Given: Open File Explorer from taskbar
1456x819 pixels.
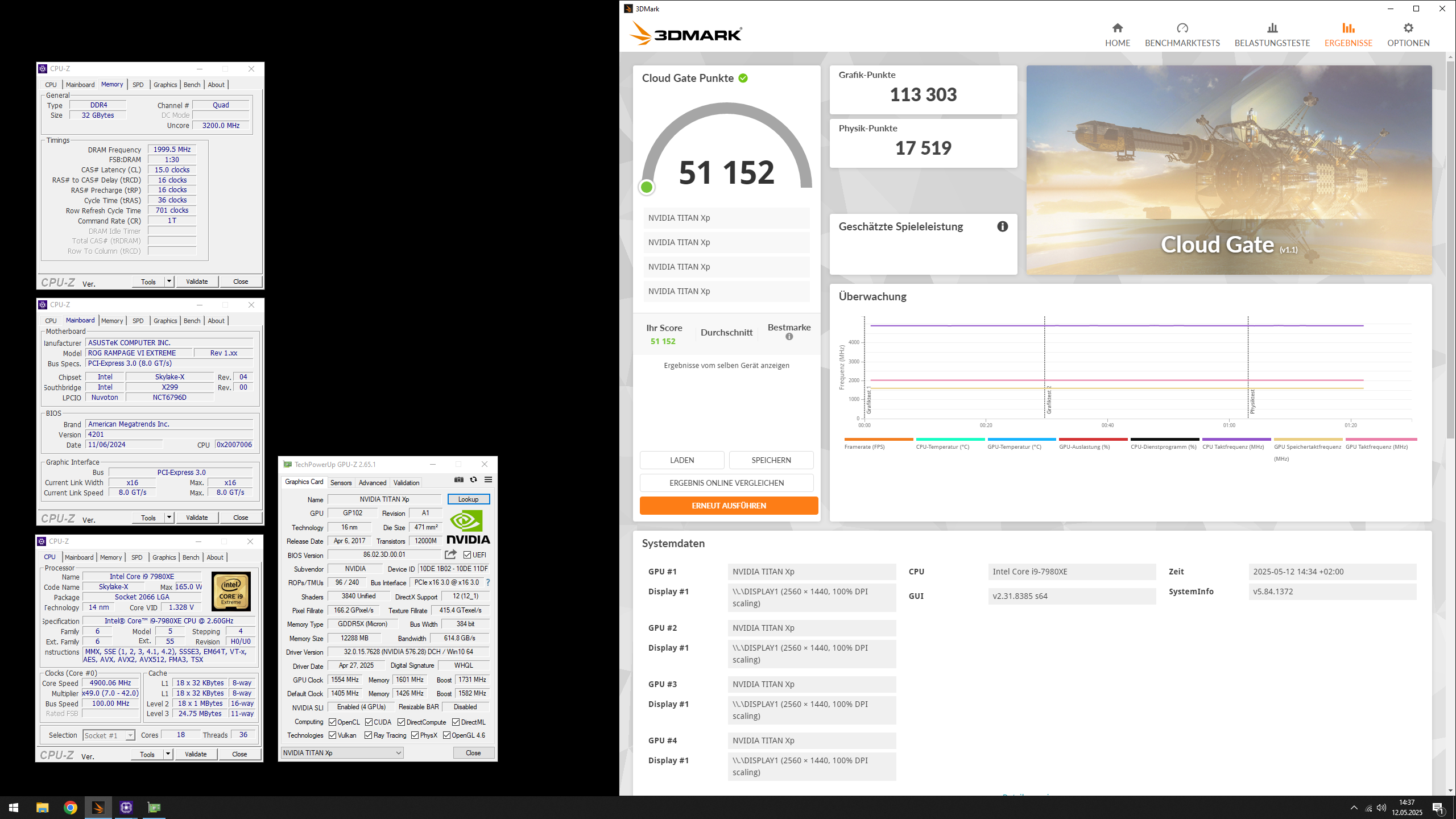Looking at the screenshot, I should [x=42, y=808].
